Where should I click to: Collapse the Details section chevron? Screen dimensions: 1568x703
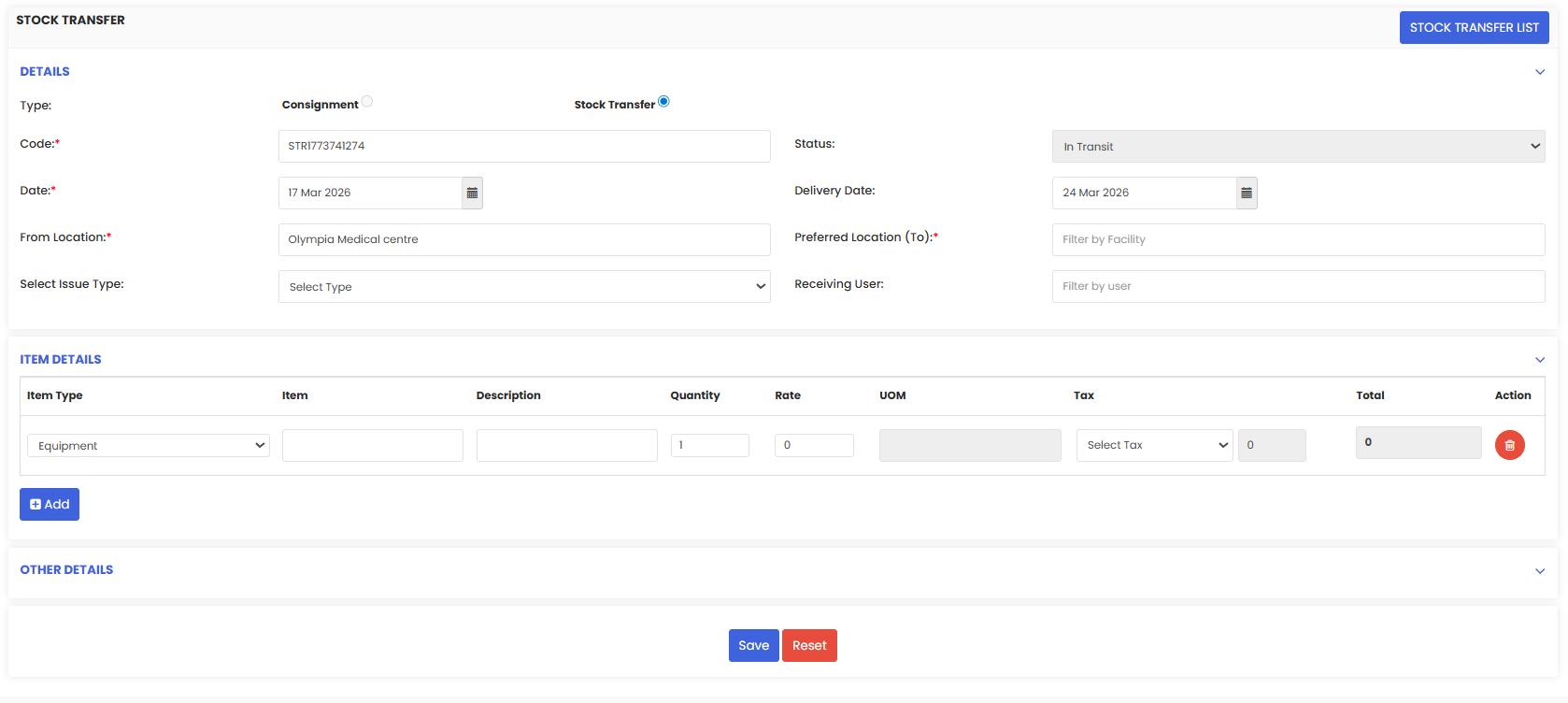[1540, 72]
